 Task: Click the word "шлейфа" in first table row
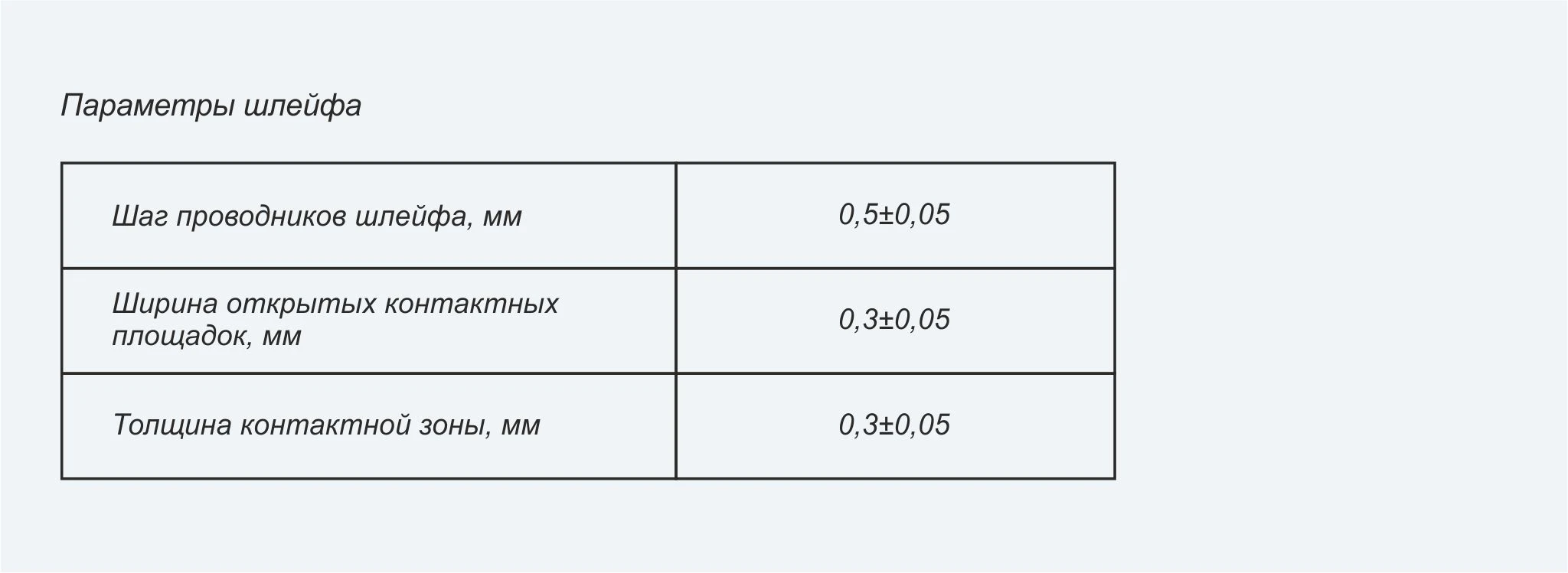tap(414, 217)
